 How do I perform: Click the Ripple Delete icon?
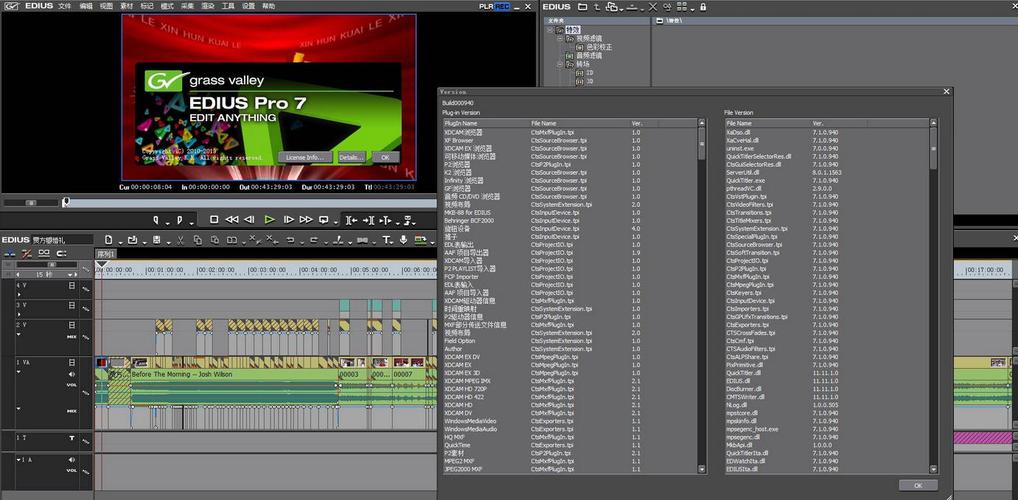click(272, 239)
